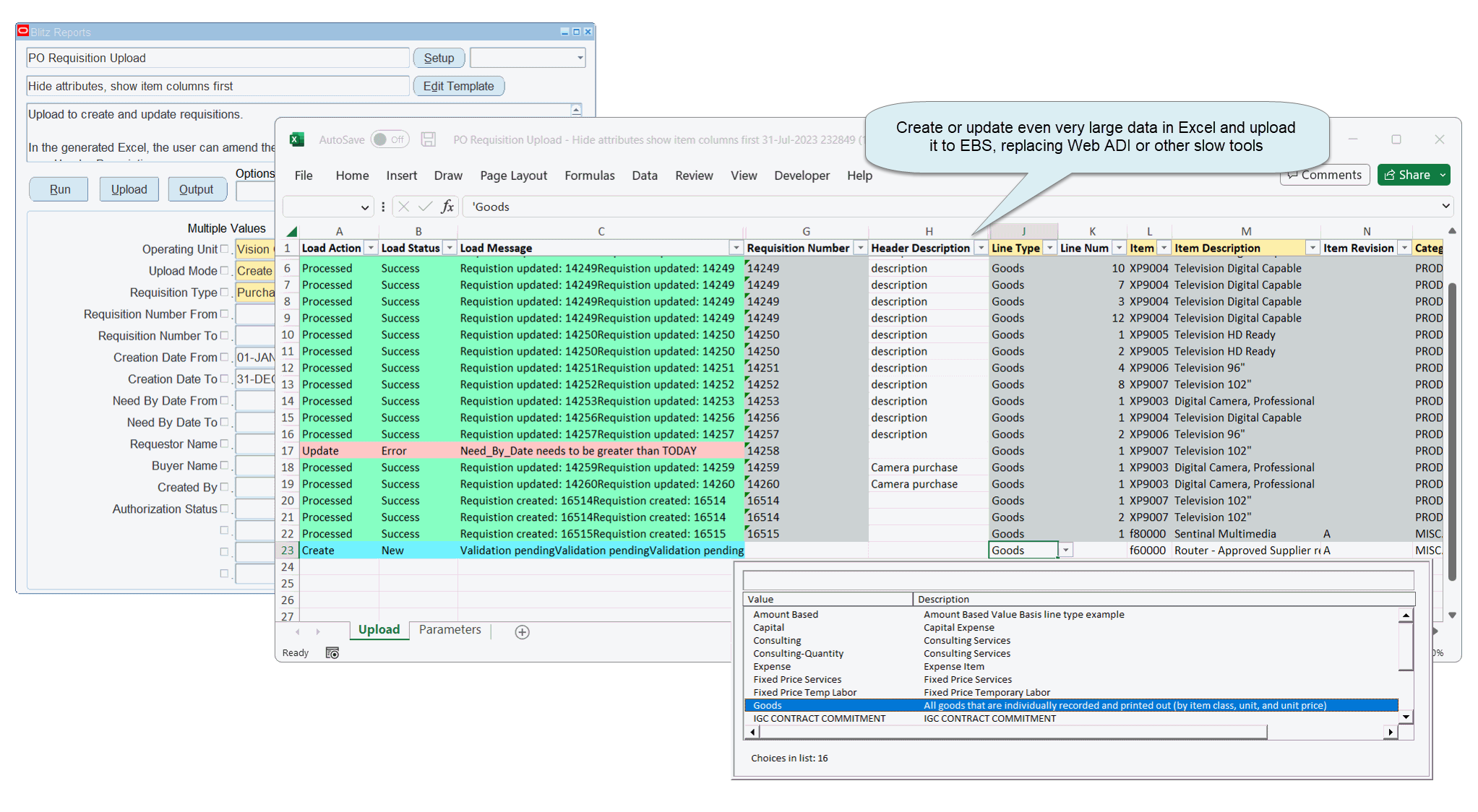This screenshot has width=1478, height=812.
Task: Toggle the AutoSave switch
Action: 390,139
